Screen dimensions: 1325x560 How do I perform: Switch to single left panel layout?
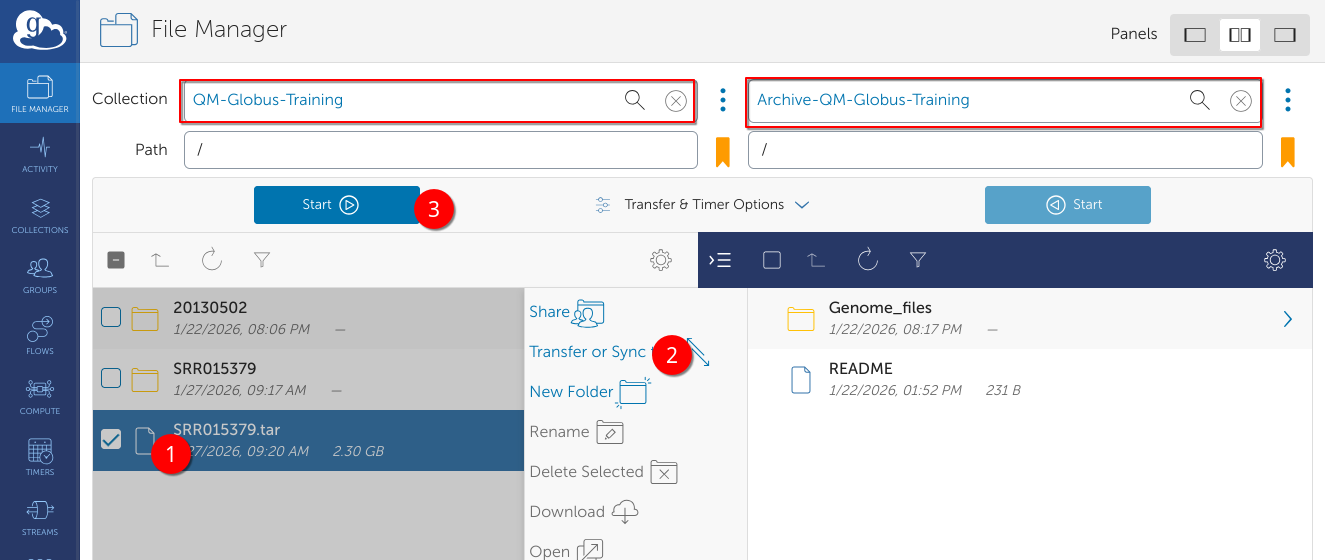point(1194,35)
